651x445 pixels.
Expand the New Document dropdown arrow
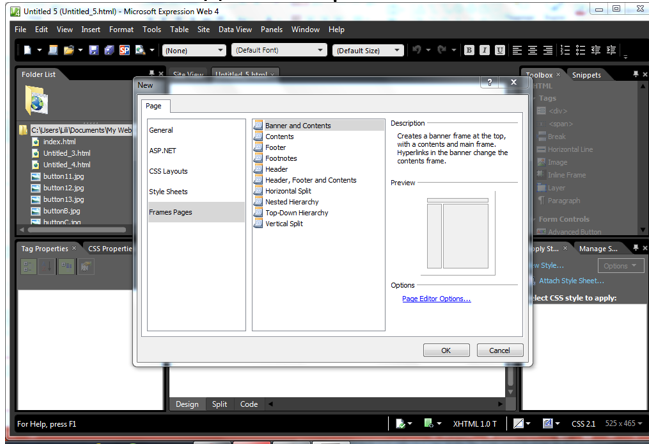39,50
